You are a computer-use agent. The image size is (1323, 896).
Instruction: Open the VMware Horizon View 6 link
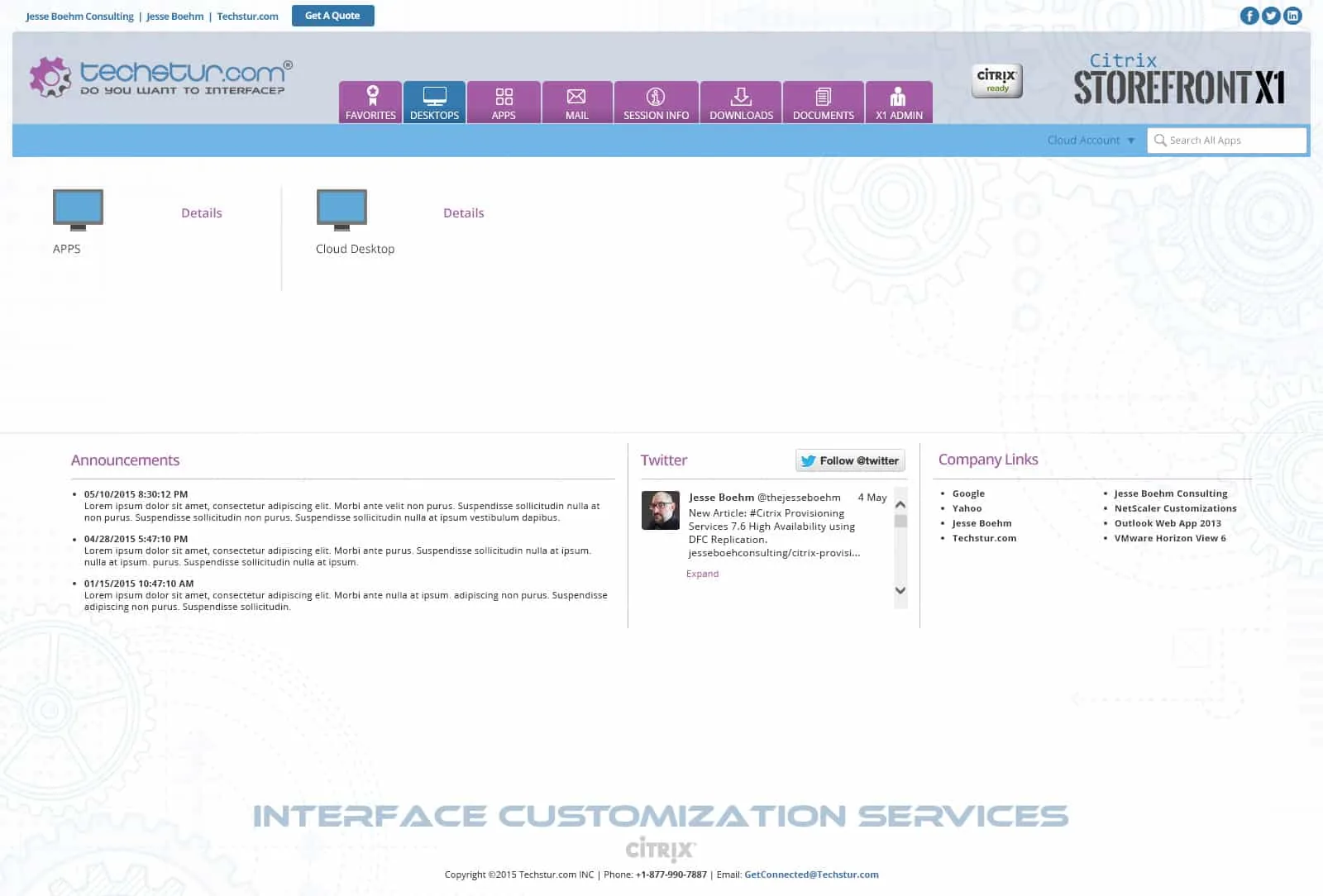coord(1170,538)
